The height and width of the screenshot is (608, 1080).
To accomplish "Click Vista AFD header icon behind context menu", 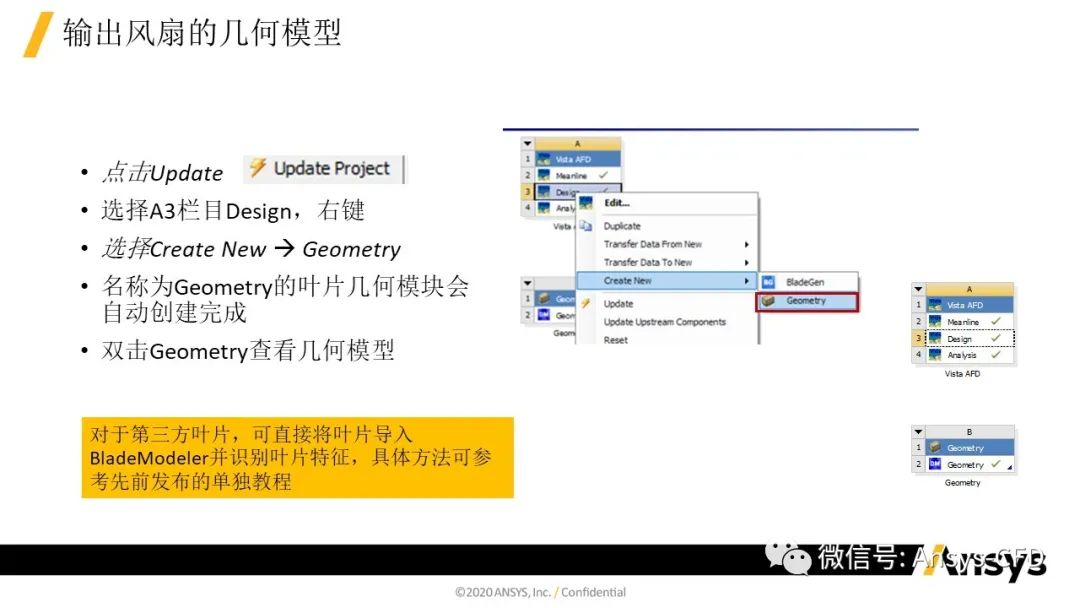I will tap(544, 159).
